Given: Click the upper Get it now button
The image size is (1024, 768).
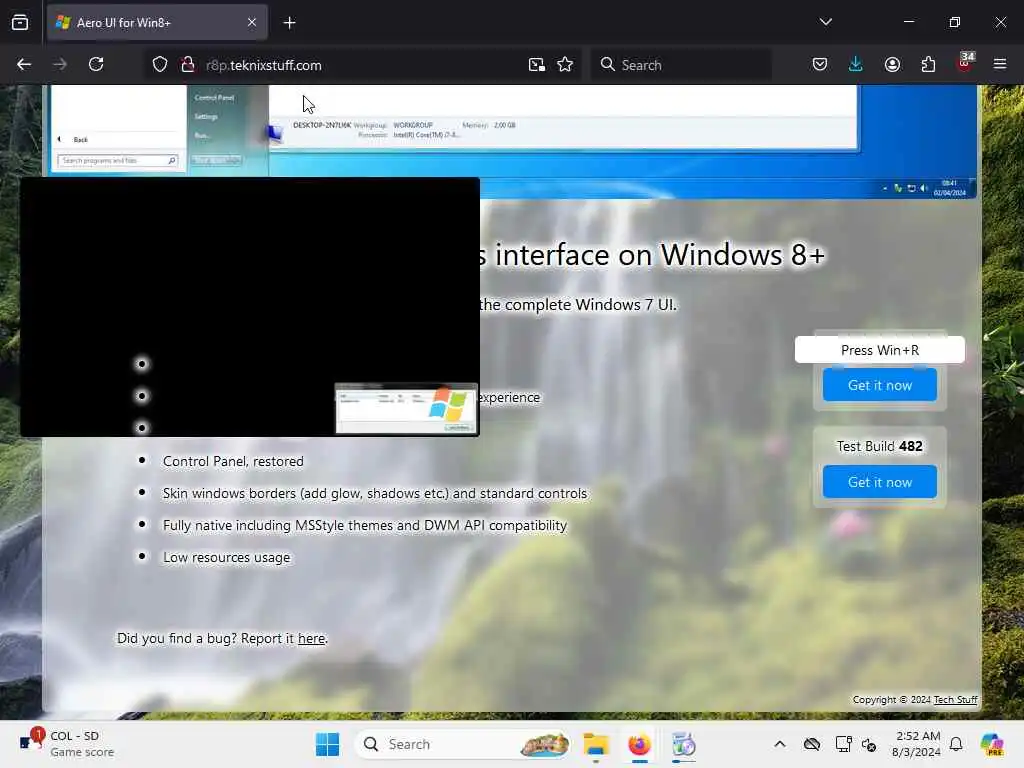Looking at the screenshot, I should tap(880, 385).
